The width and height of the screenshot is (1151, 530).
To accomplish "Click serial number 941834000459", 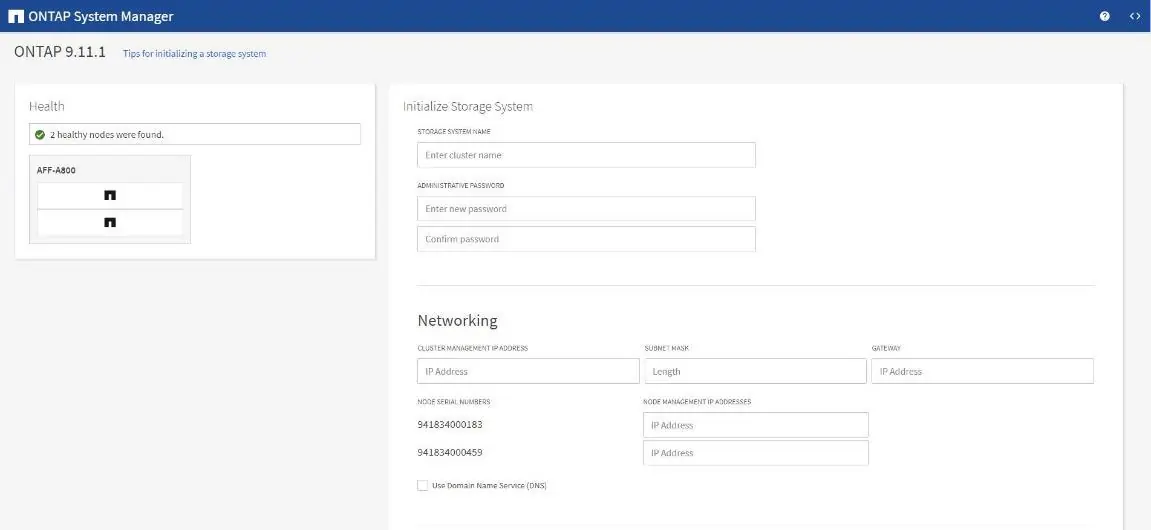I will [x=450, y=452].
